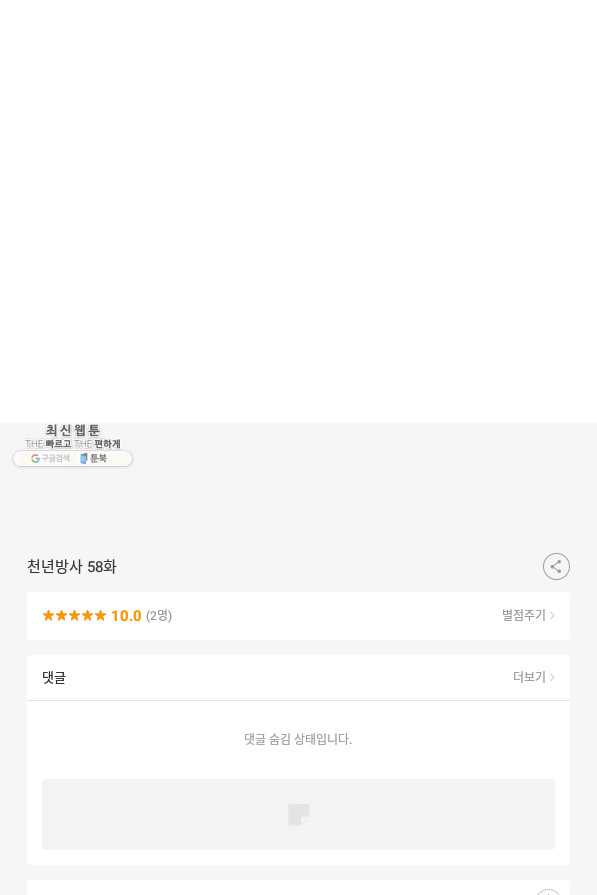The height and width of the screenshot is (895, 597).
Task: Expand comments via the 더보기 chevron
Action: (x=552, y=677)
